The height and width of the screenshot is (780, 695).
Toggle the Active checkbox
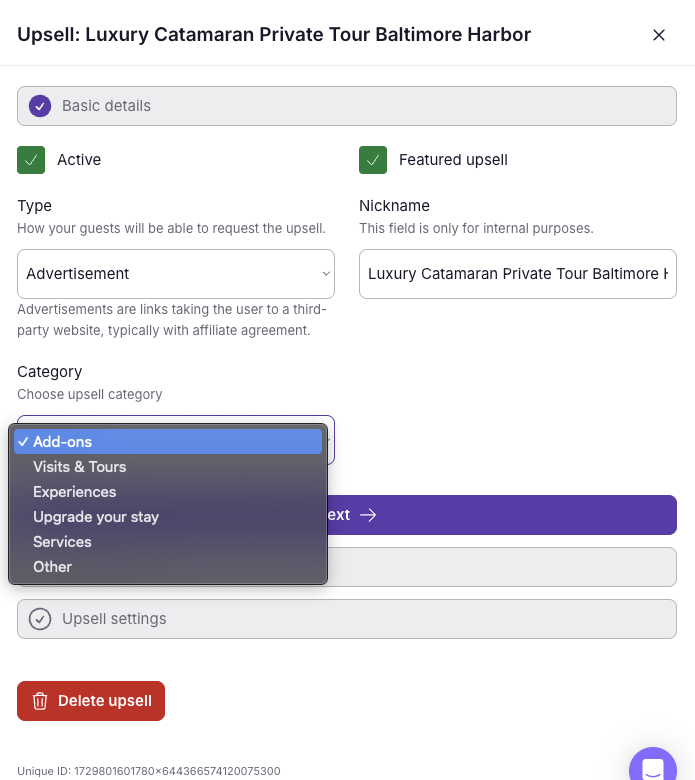click(x=31, y=159)
